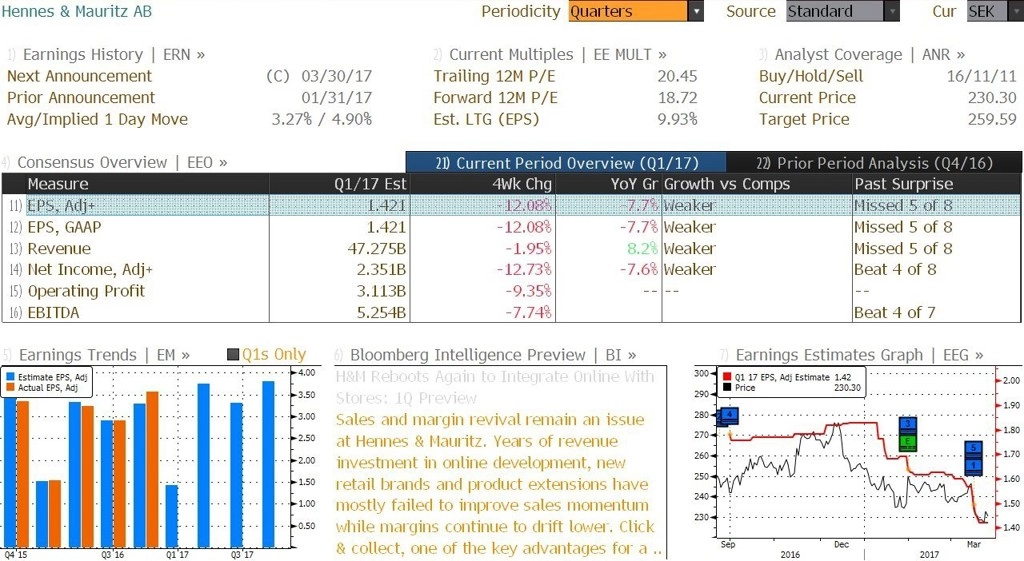1024x561 pixels.
Task: Open the Periodicity Quarters dropdown
Action: pos(636,11)
